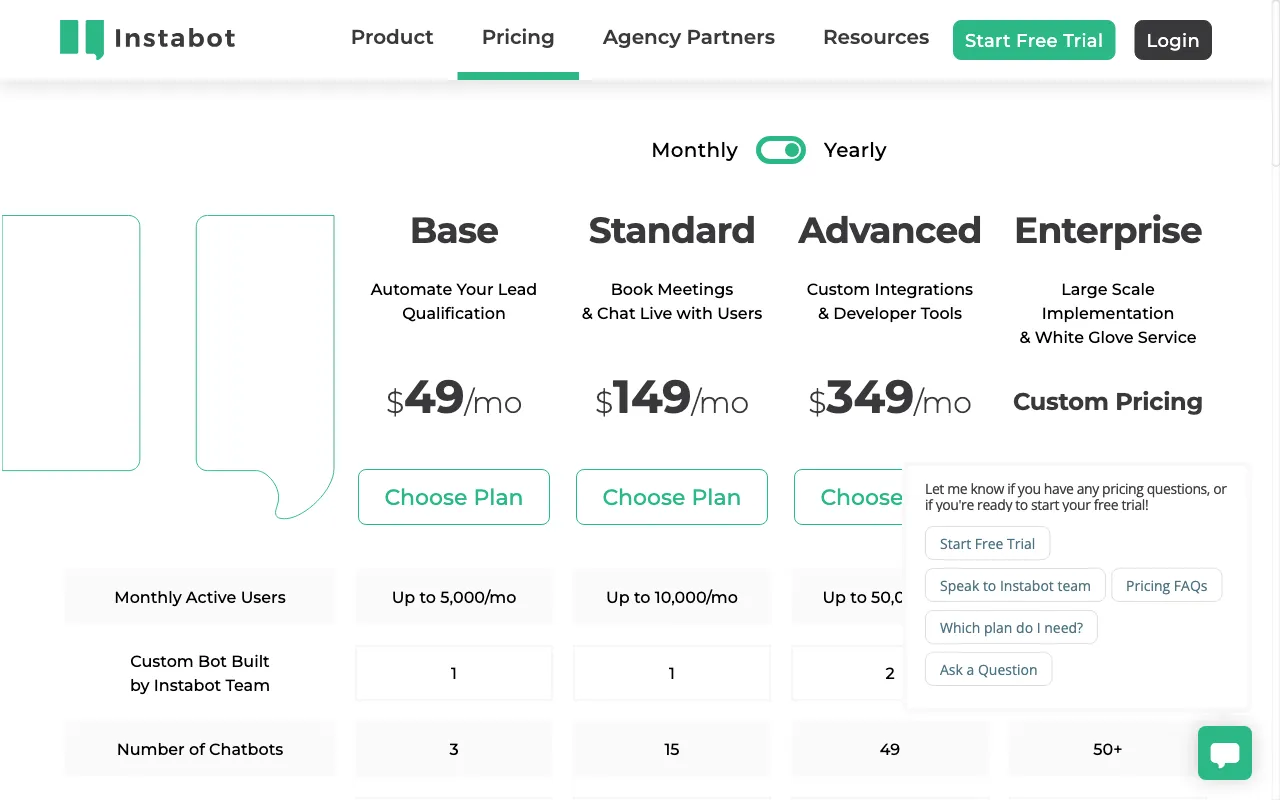The image size is (1280, 800).
Task: Click the Monthly Active Users row label
Action: click(x=200, y=597)
